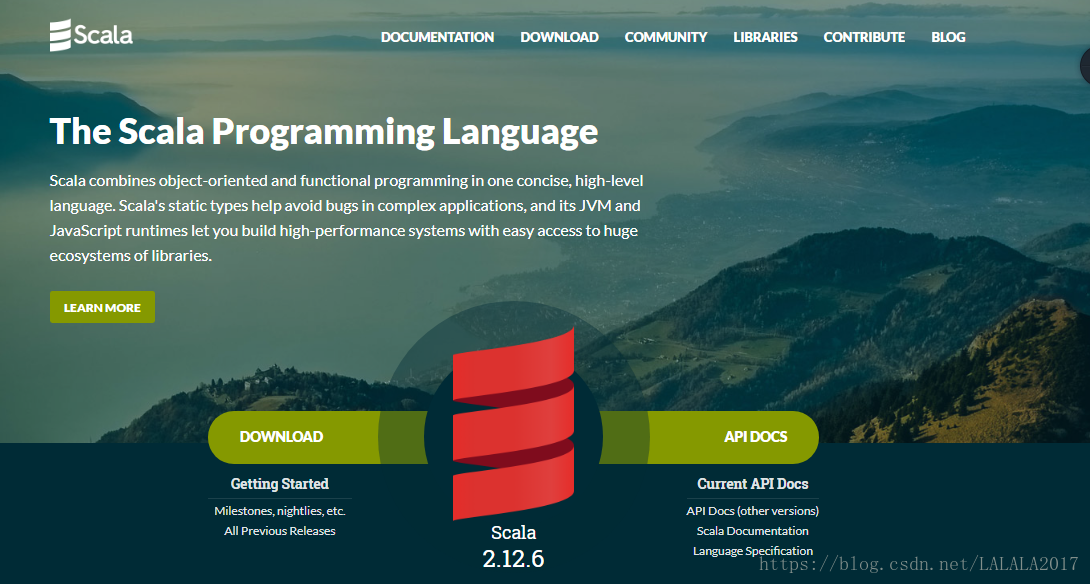The width and height of the screenshot is (1090, 584).
Task: Visit the BLOG page
Action: (948, 38)
